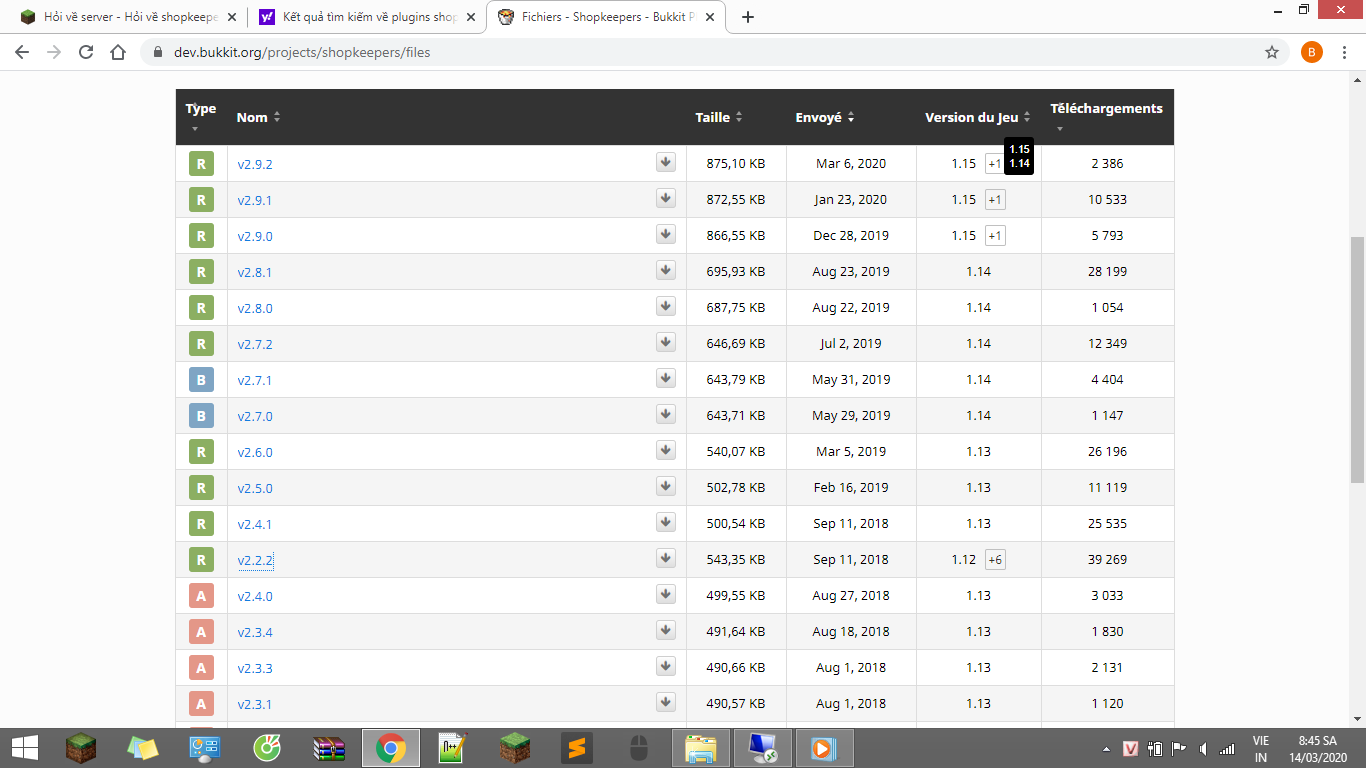Image resolution: width=1366 pixels, height=768 pixels.
Task: Expand the +1 versions badge for v2.9.1
Action: [x=995, y=200]
